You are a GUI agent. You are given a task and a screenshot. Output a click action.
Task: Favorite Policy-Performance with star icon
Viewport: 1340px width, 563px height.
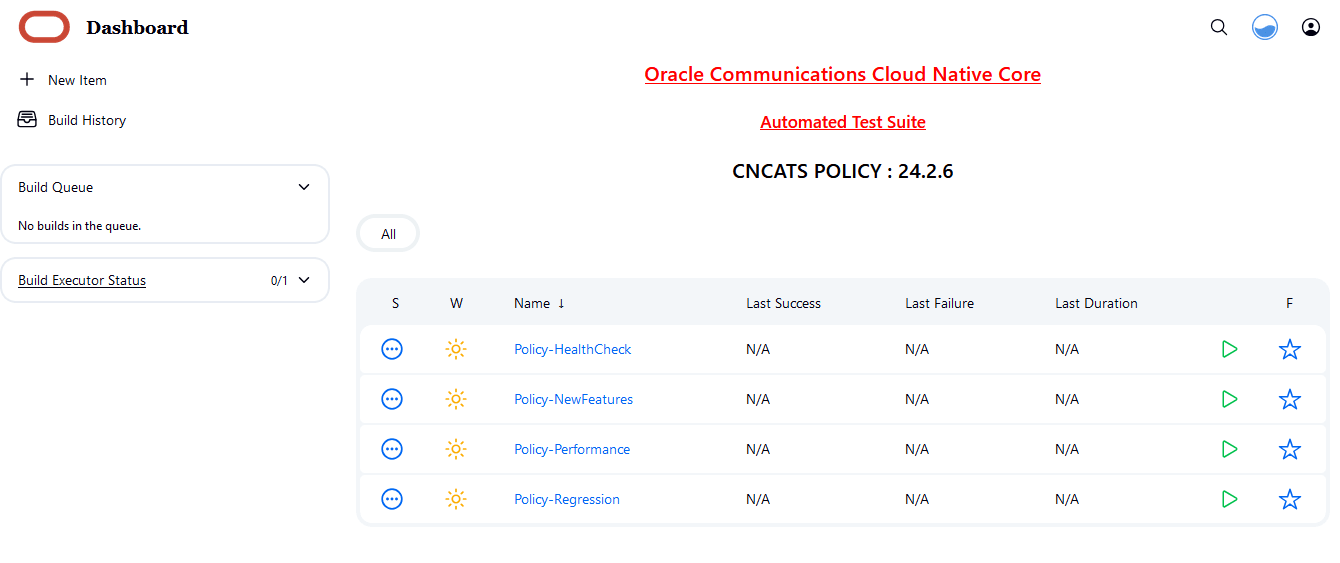(x=1290, y=449)
